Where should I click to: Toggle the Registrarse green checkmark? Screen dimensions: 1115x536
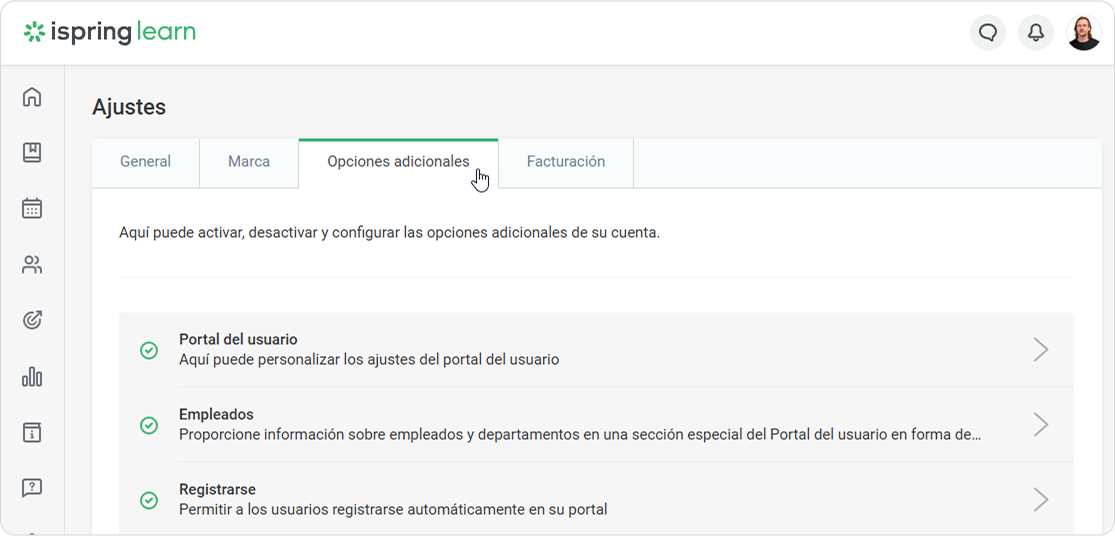click(x=149, y=500)
